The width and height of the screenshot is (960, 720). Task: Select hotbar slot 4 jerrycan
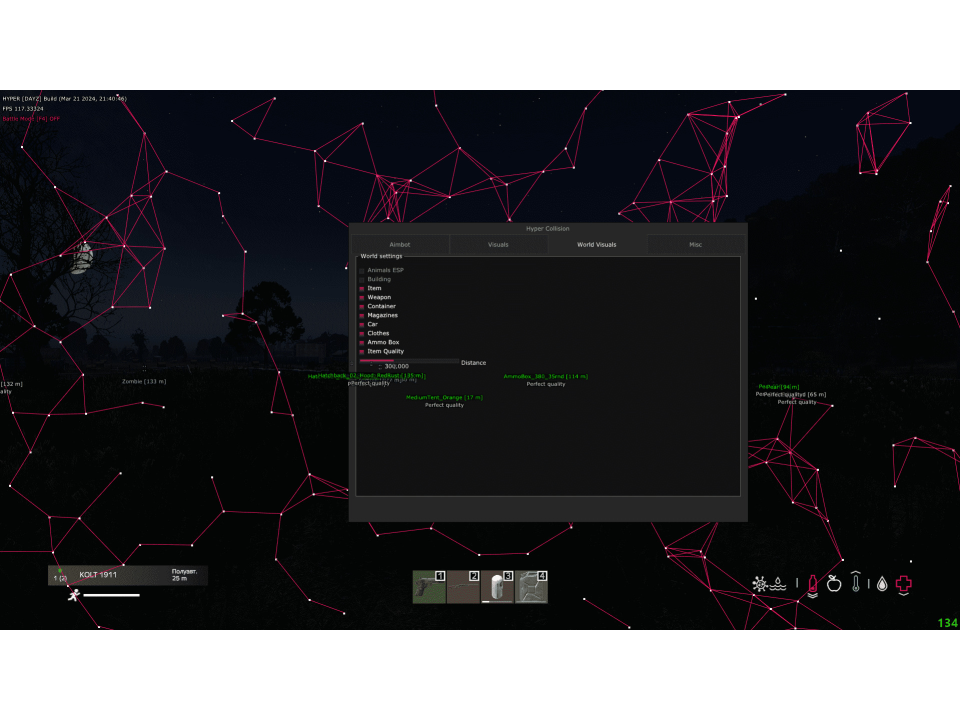[x=531, y=587]
